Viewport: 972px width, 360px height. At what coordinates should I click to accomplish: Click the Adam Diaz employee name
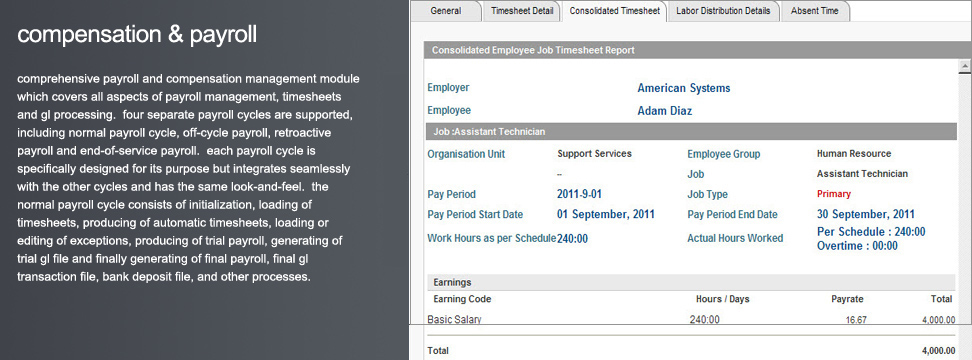tap(665, 111)
